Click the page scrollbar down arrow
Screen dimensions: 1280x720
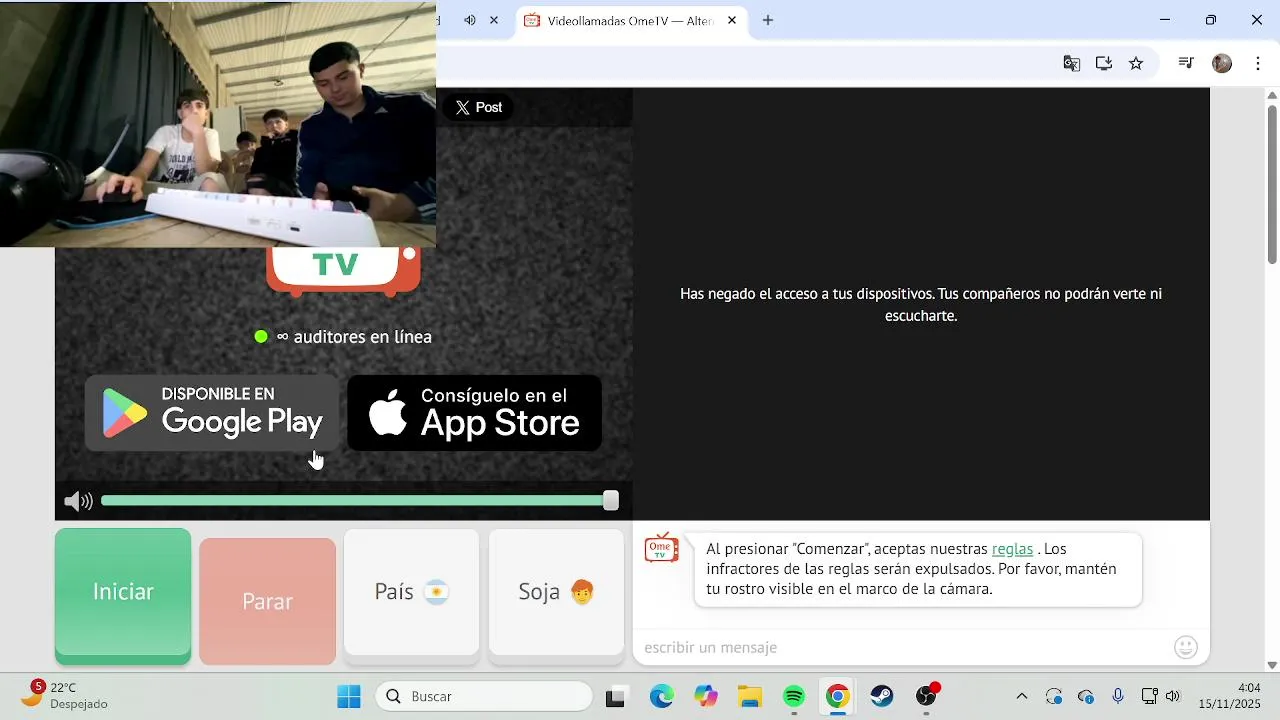[x=1272, y=665]
